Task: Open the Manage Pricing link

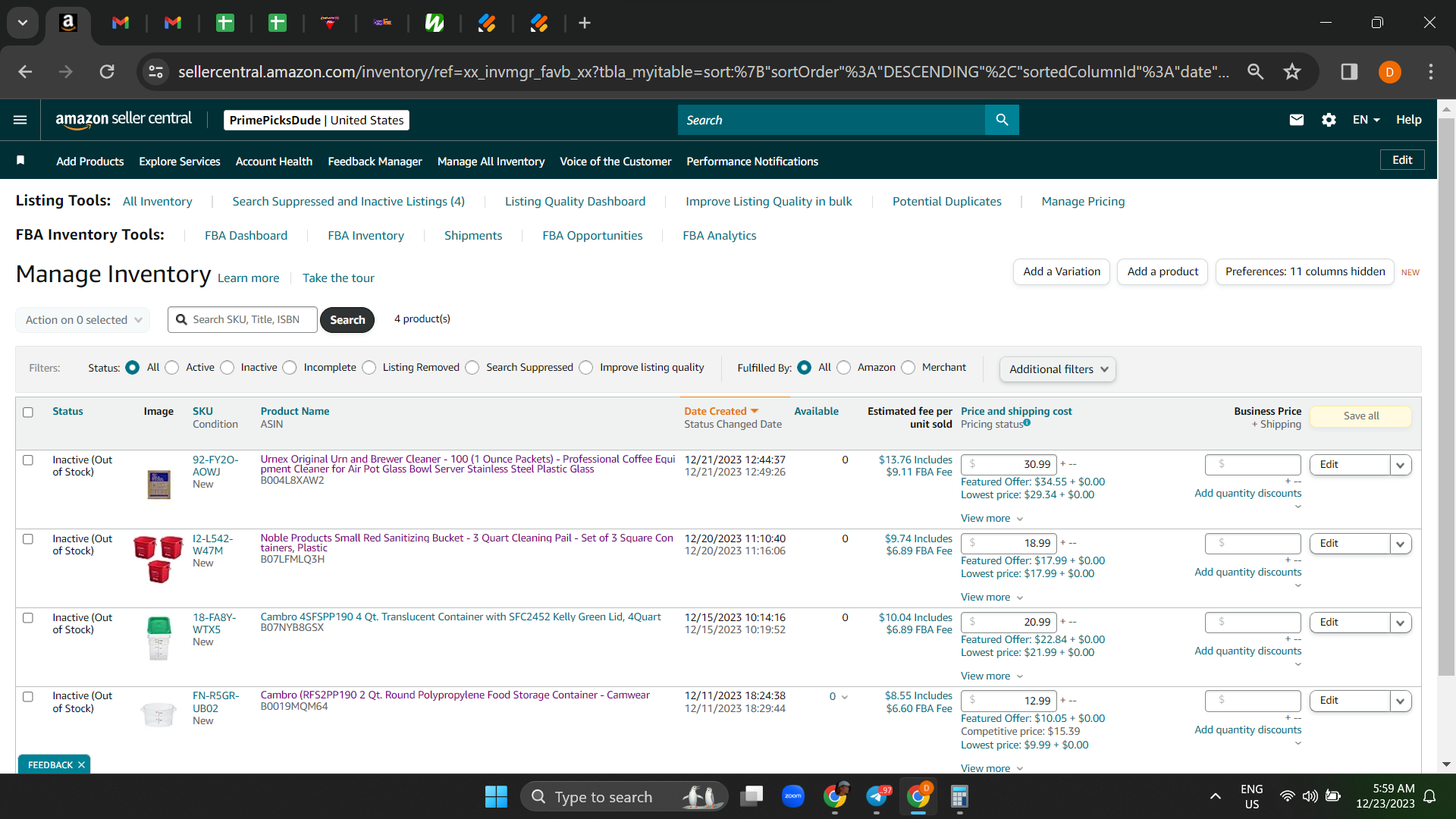Action: [x=1083, y=202]
